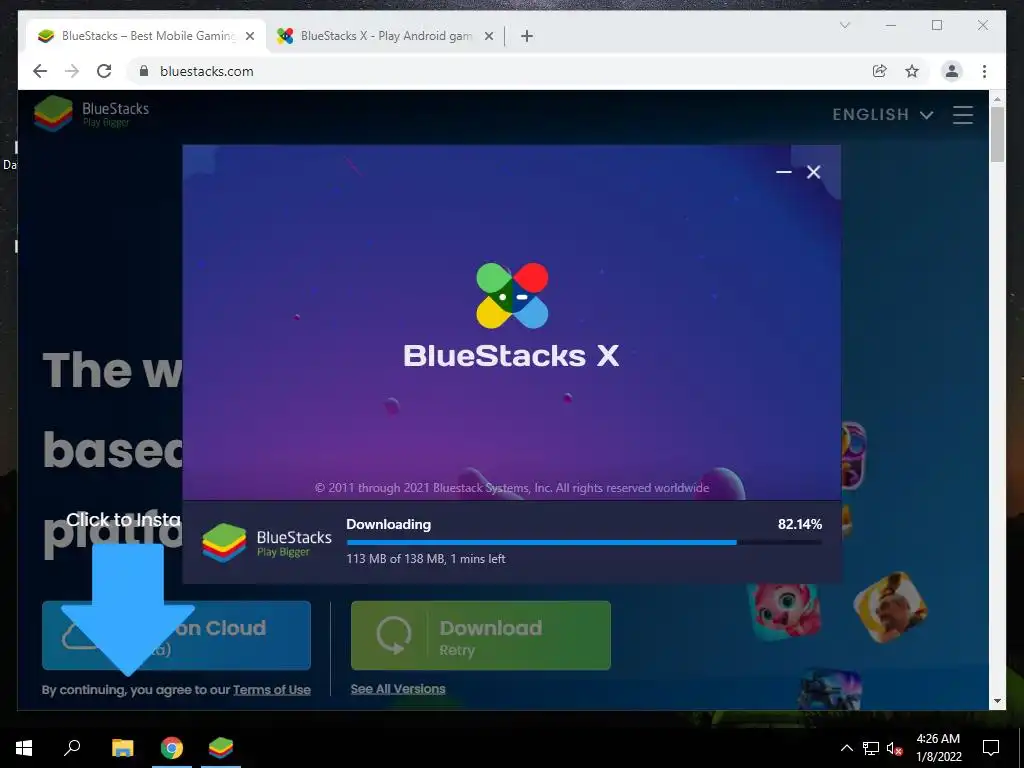This screenshot has width=1024, height=768.
Task: Click the BlueStacks taskbar icon
Action: tap(221, 748)
